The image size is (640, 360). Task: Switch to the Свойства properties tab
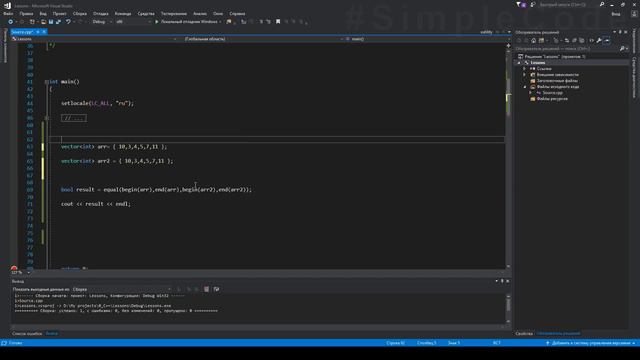point(524,333)
